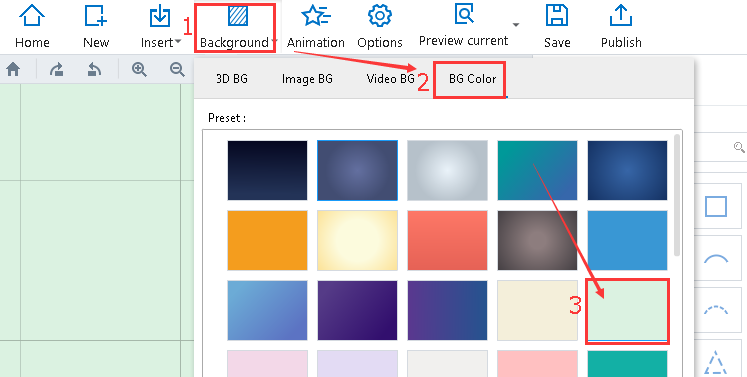Image resolution: width=747 pixels, height=377 pixels.
Task: Click the zoom in magnifier
Action: point(139,70)
